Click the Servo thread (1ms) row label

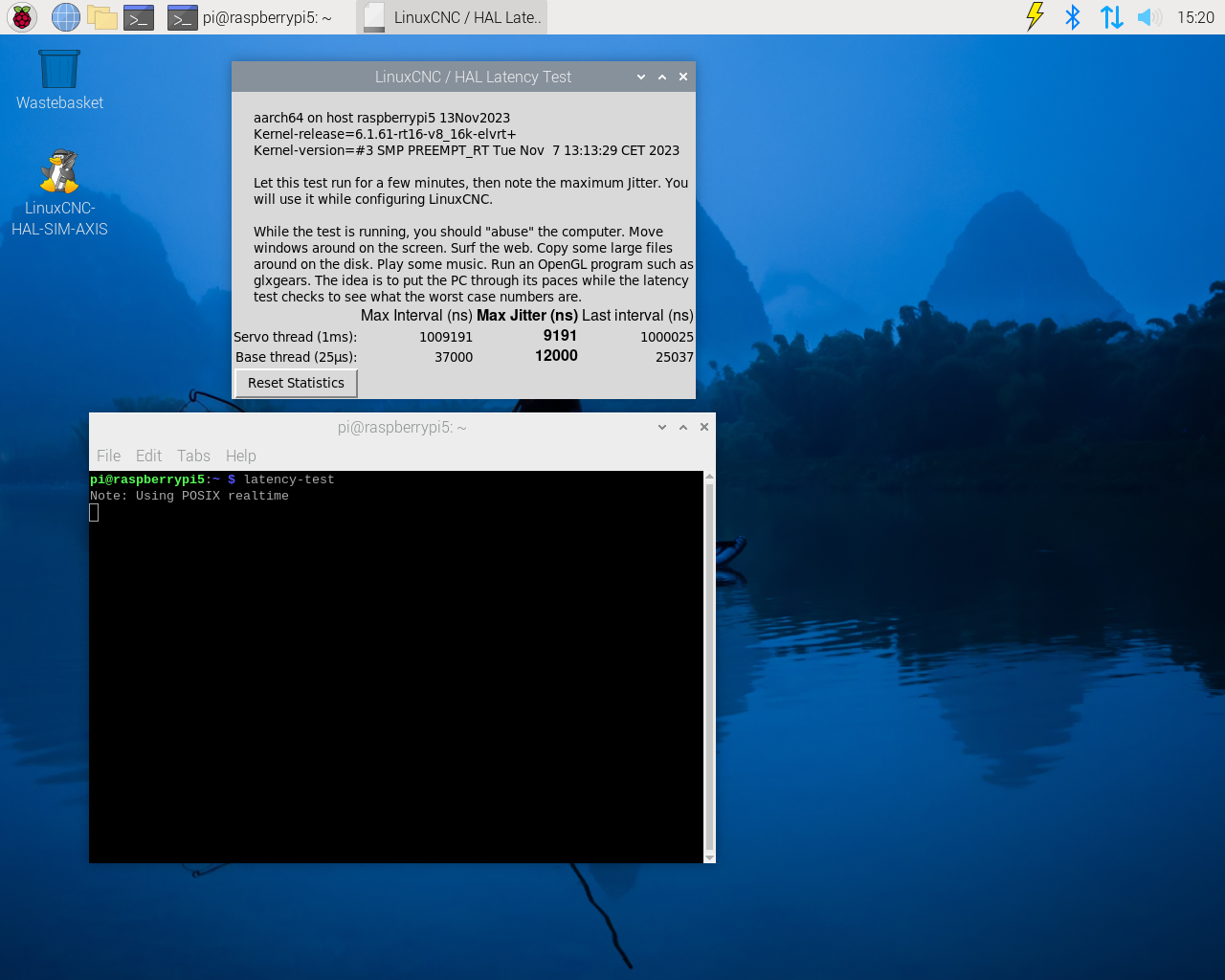295,337
